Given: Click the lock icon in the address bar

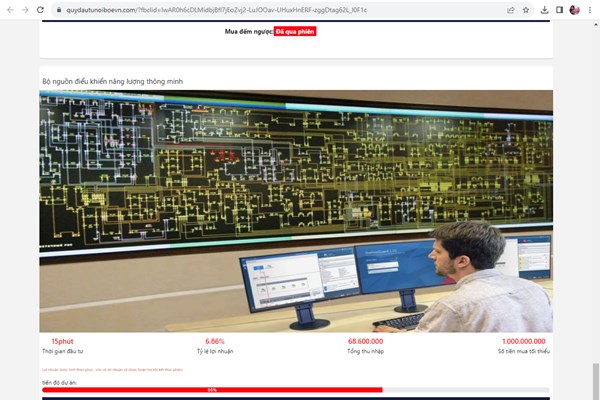Looking at the screenshot, I should point(59,10).
